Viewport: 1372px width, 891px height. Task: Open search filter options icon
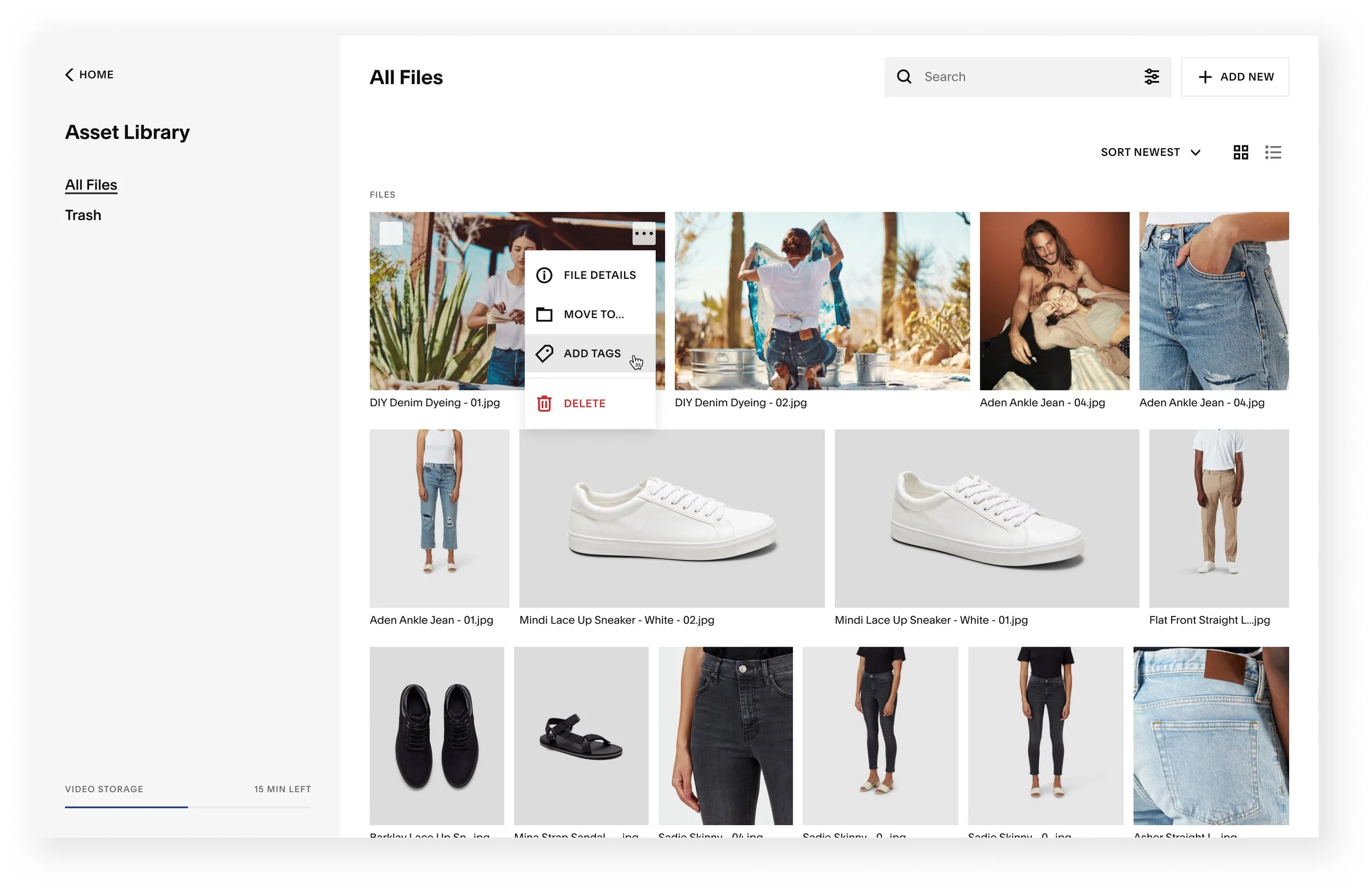point(1151,77)
